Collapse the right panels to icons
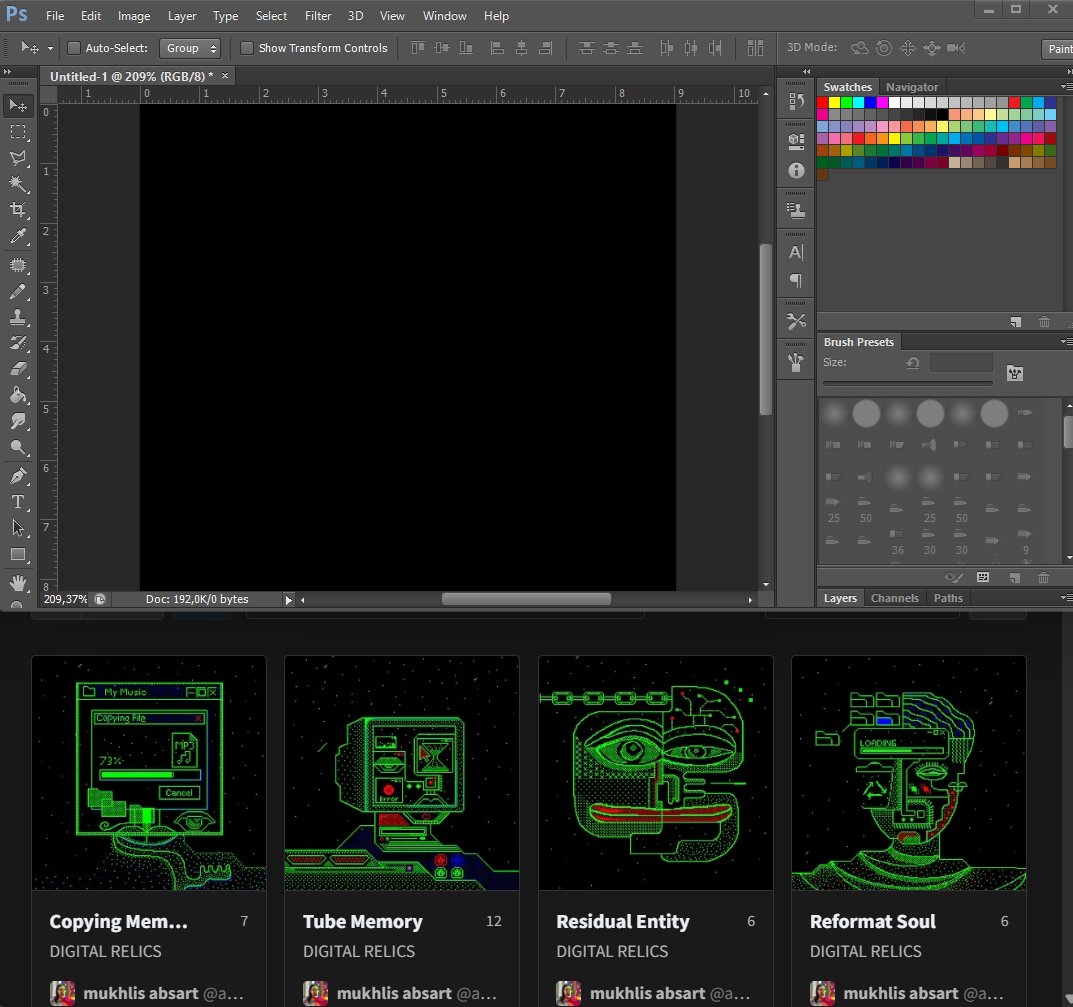The image size is (1073, 1007). tap(807, 71)
